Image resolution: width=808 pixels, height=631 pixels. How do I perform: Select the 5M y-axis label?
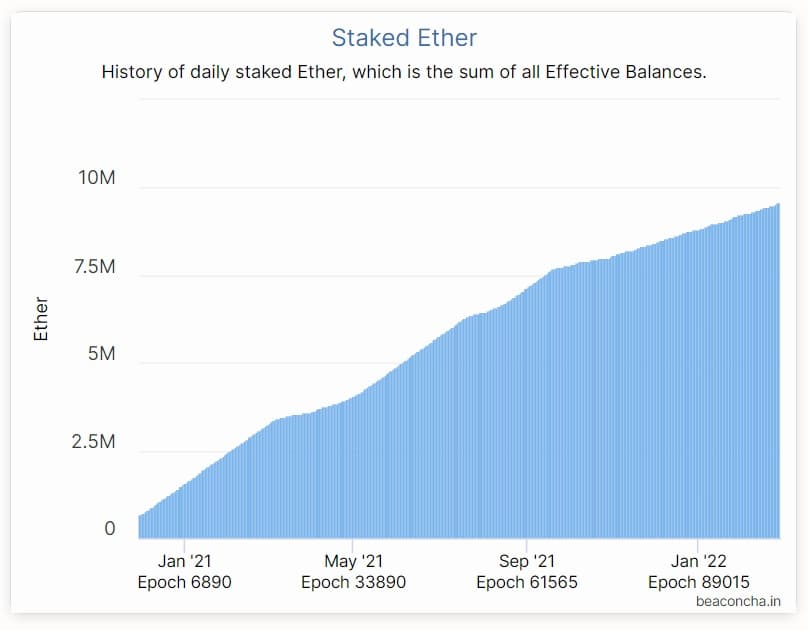tap(101, 354)
